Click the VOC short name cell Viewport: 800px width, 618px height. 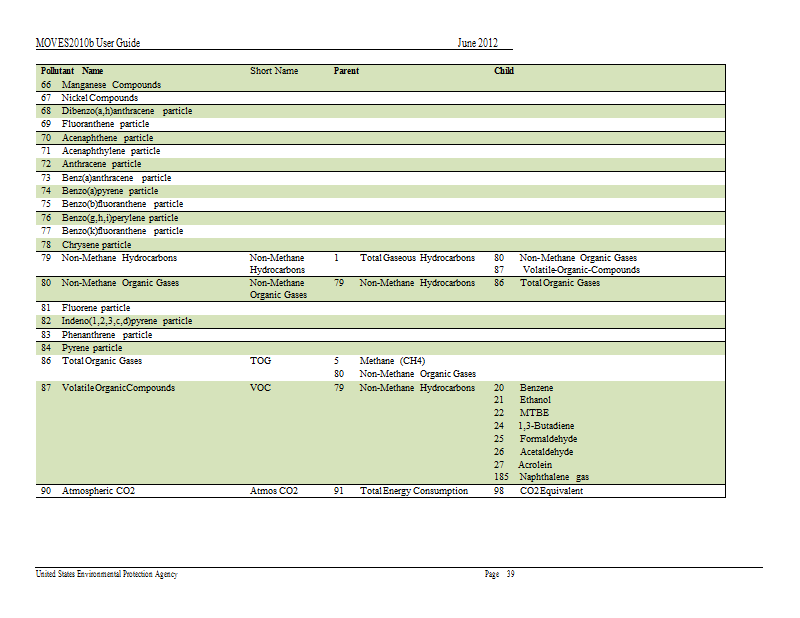point(260,388)
